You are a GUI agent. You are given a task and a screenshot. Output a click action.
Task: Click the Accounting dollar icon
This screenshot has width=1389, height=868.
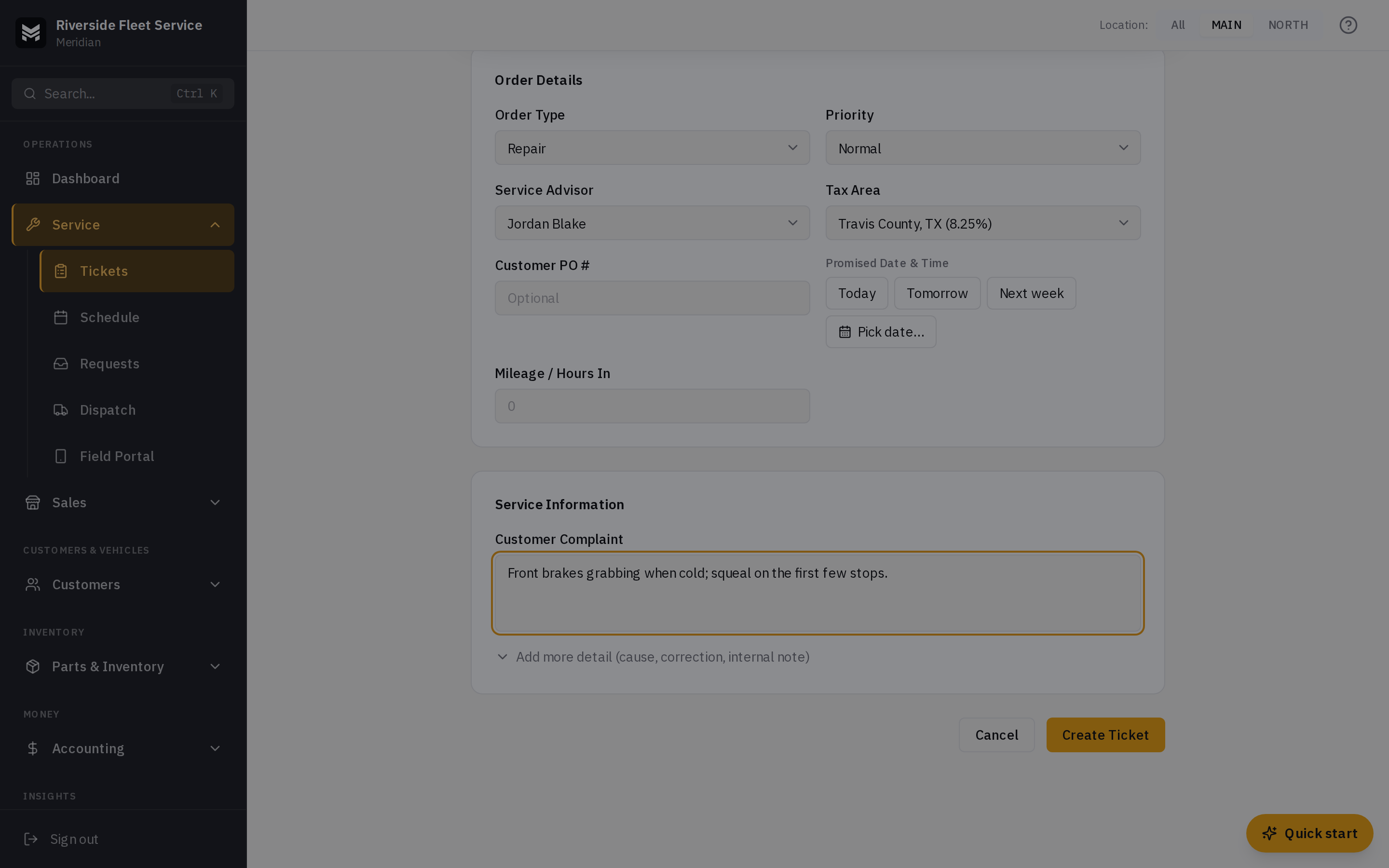coord(33,748)
